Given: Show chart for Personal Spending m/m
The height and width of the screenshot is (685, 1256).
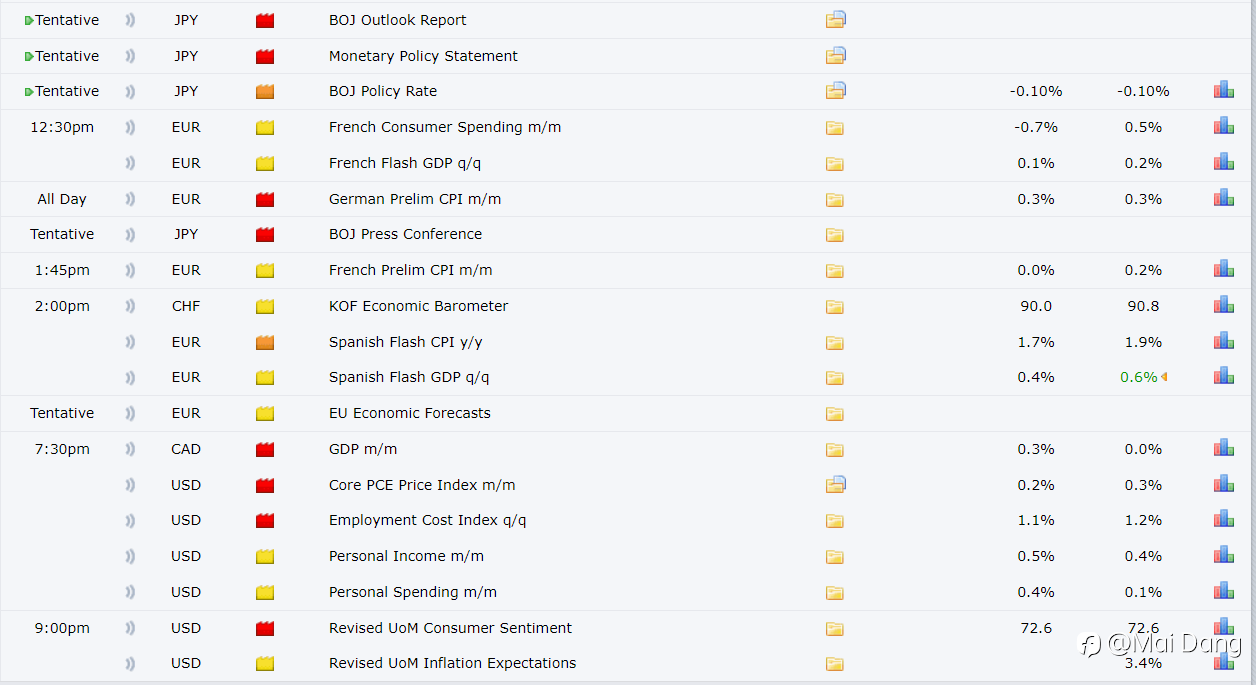Looking at the screenshot, I should click(1223, 591).
